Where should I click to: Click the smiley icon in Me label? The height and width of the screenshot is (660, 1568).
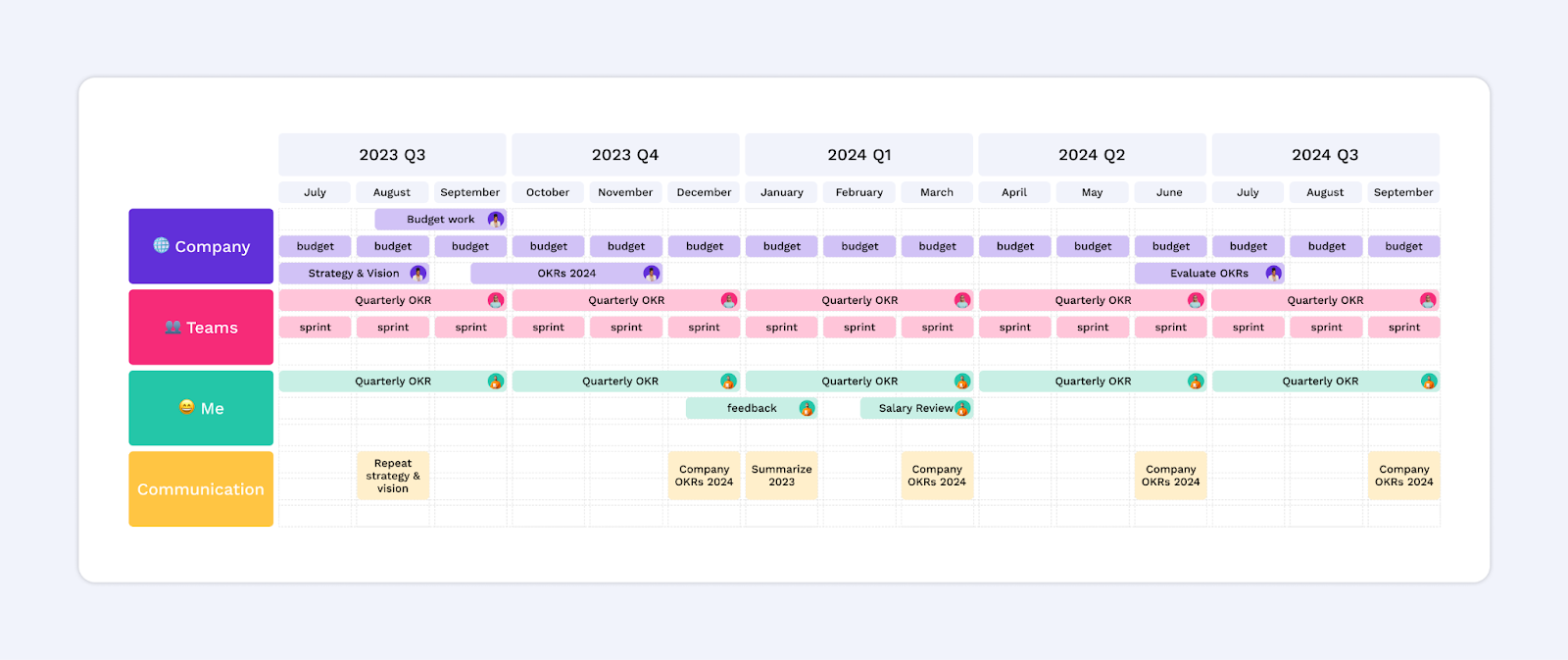point(187,407)
